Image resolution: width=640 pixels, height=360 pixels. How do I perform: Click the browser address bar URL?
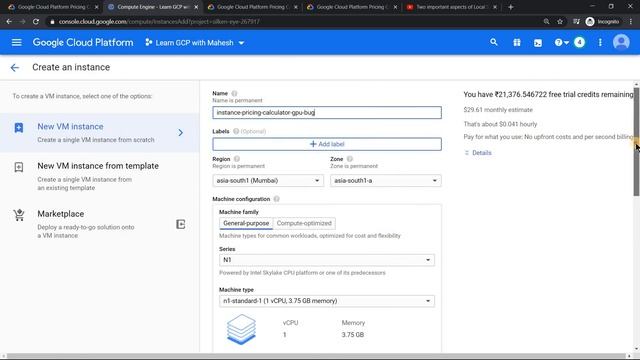(159, 22)
